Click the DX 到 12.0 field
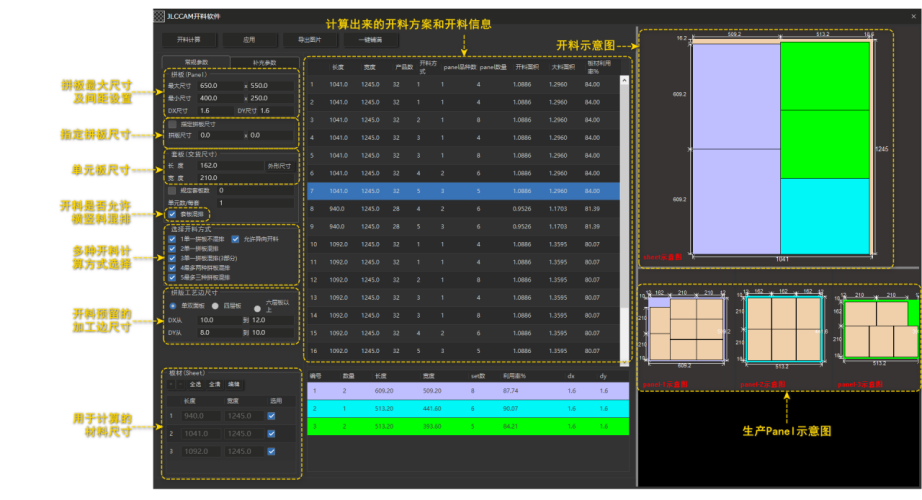The height and width of the screenshot is (500, 922). (x=272, y=321)
